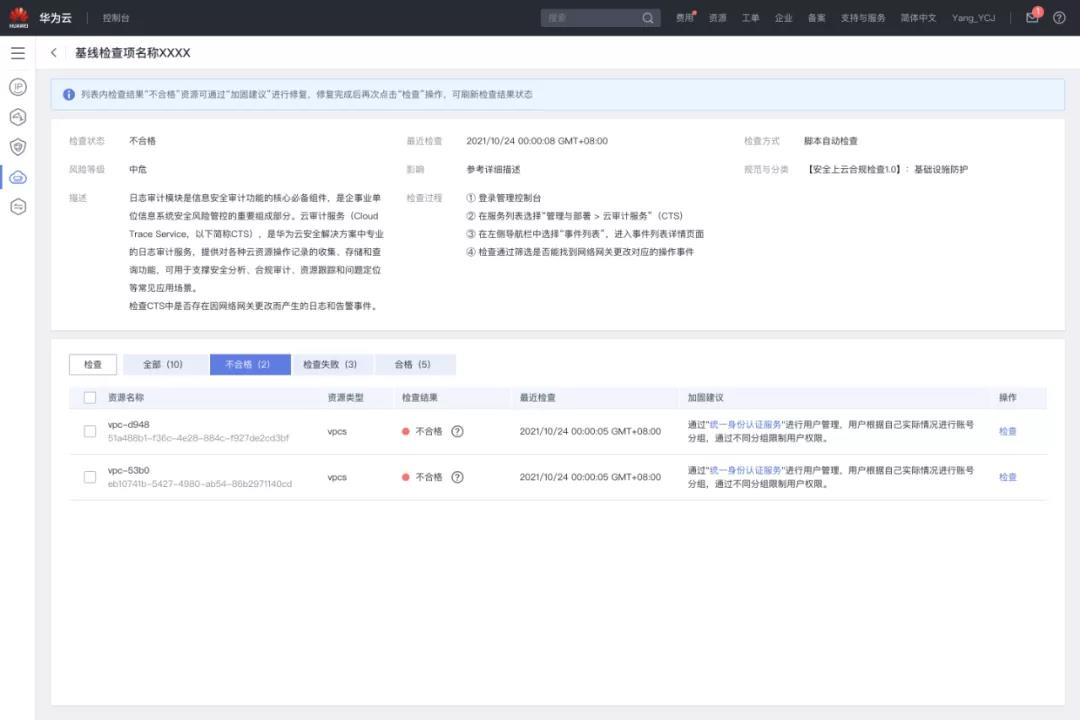This screenshot has width=1080, height=720.
Task: Open the second hexagonal service icon in sidebar
Action: point(16,117)
